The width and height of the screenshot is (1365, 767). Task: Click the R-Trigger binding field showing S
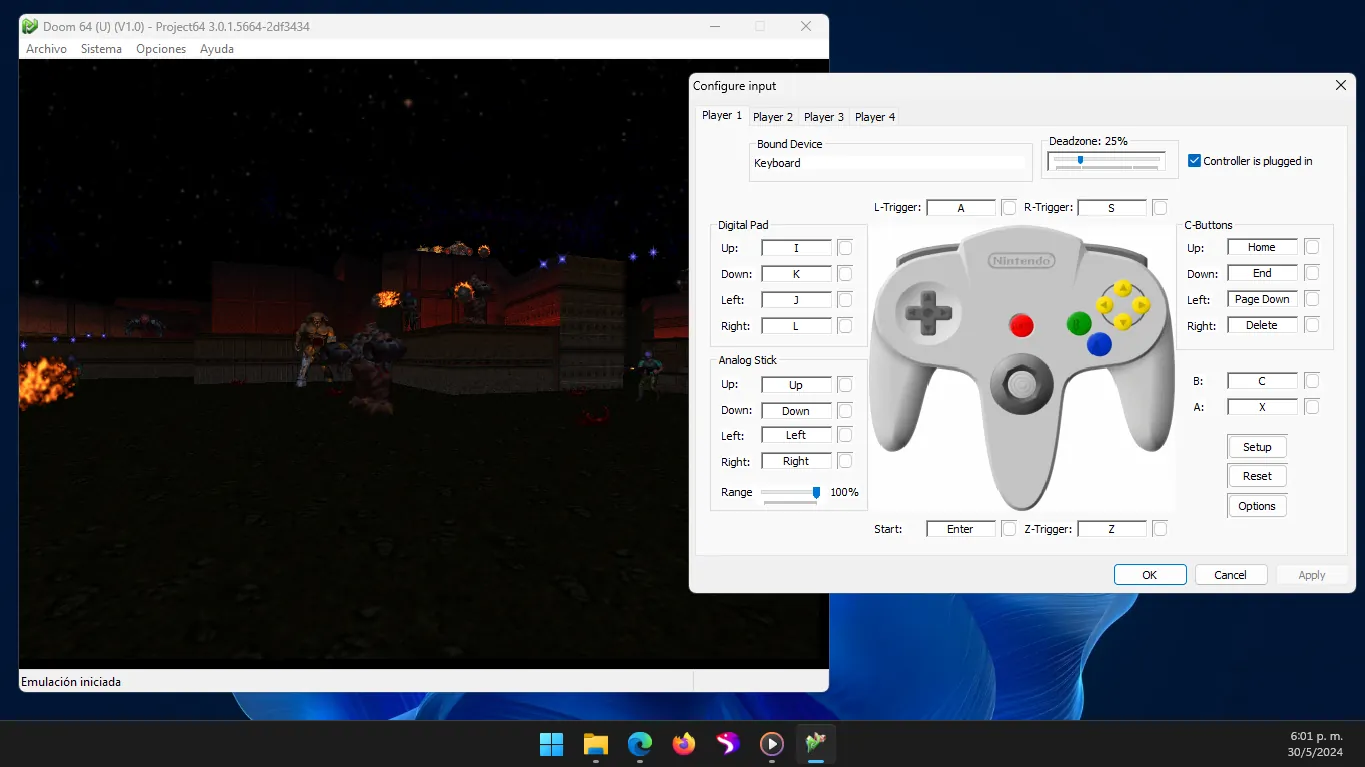[x=1112, y=208]
